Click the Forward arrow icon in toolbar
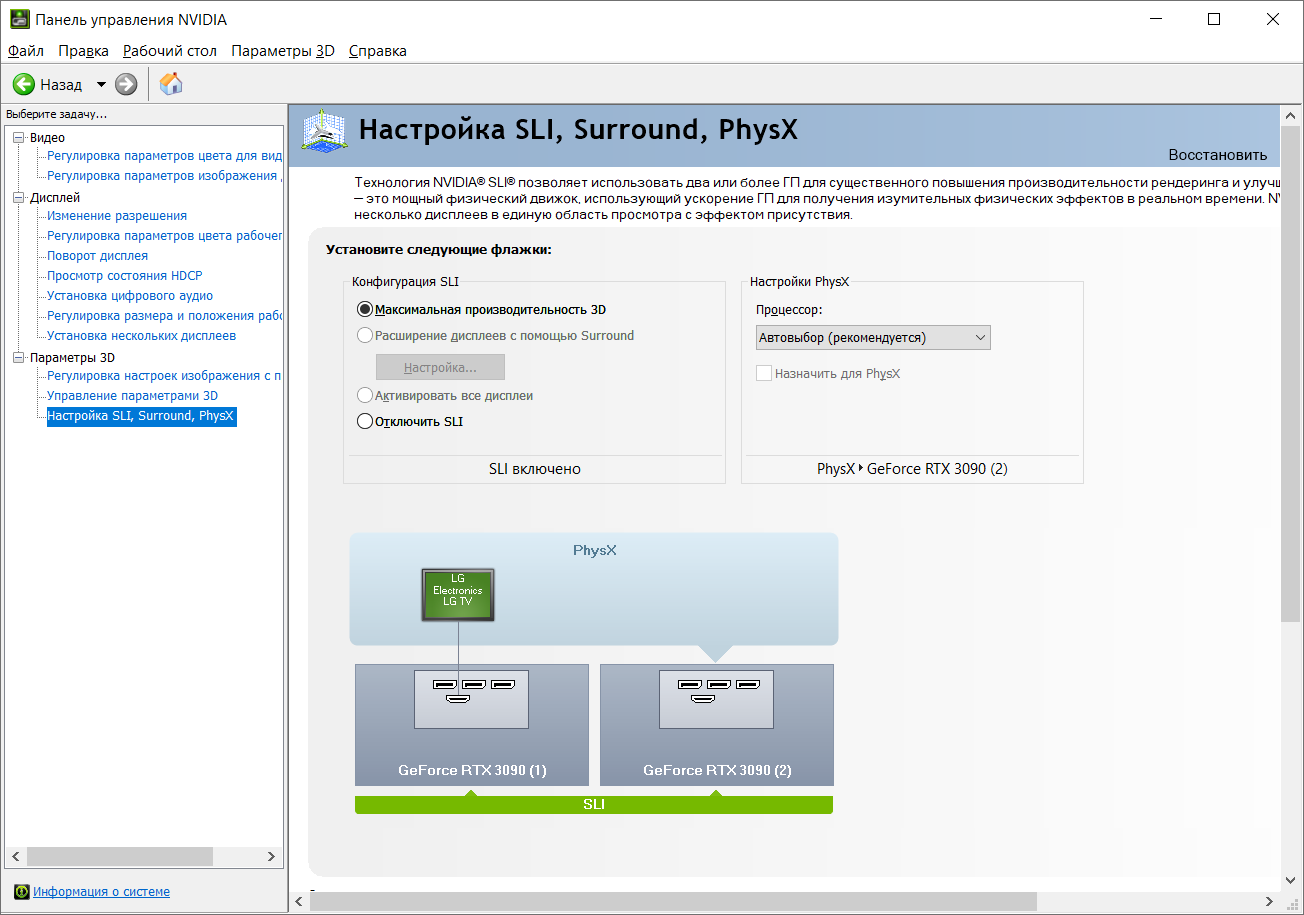The height and width of the screenshot is (915, 1304). (x=126, y=85)
